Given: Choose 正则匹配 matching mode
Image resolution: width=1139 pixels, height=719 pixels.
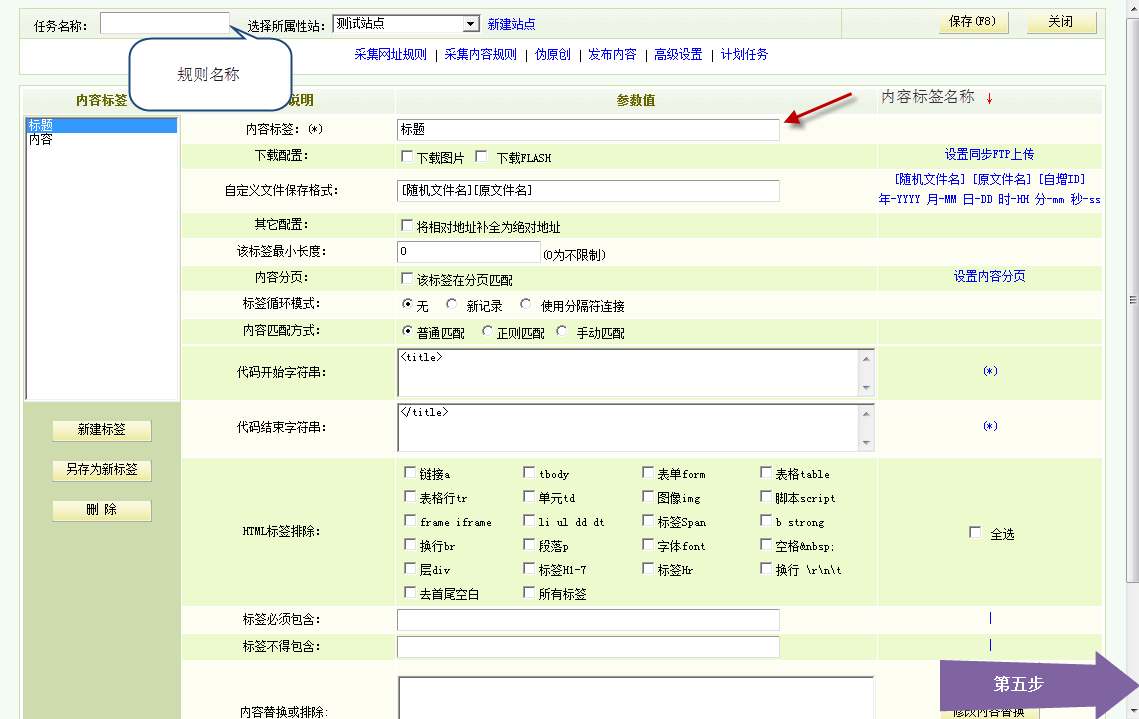Looking at the screenshot, I should click(x=487, y=330).
